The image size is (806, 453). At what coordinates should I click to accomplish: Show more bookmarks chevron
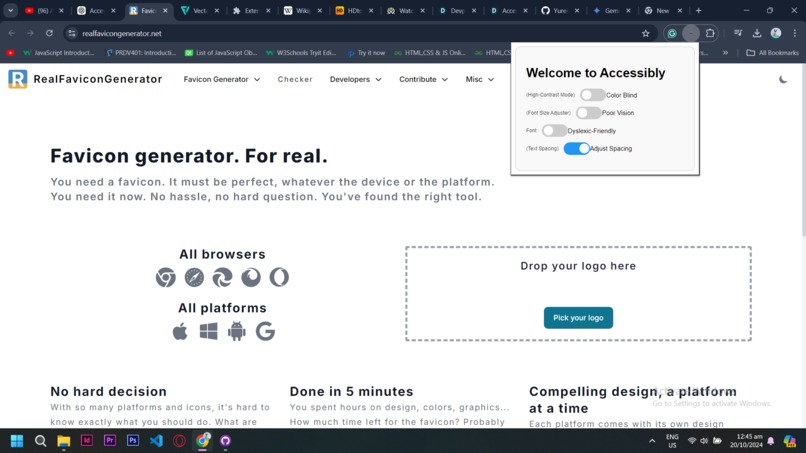click(x=725, y=52)
